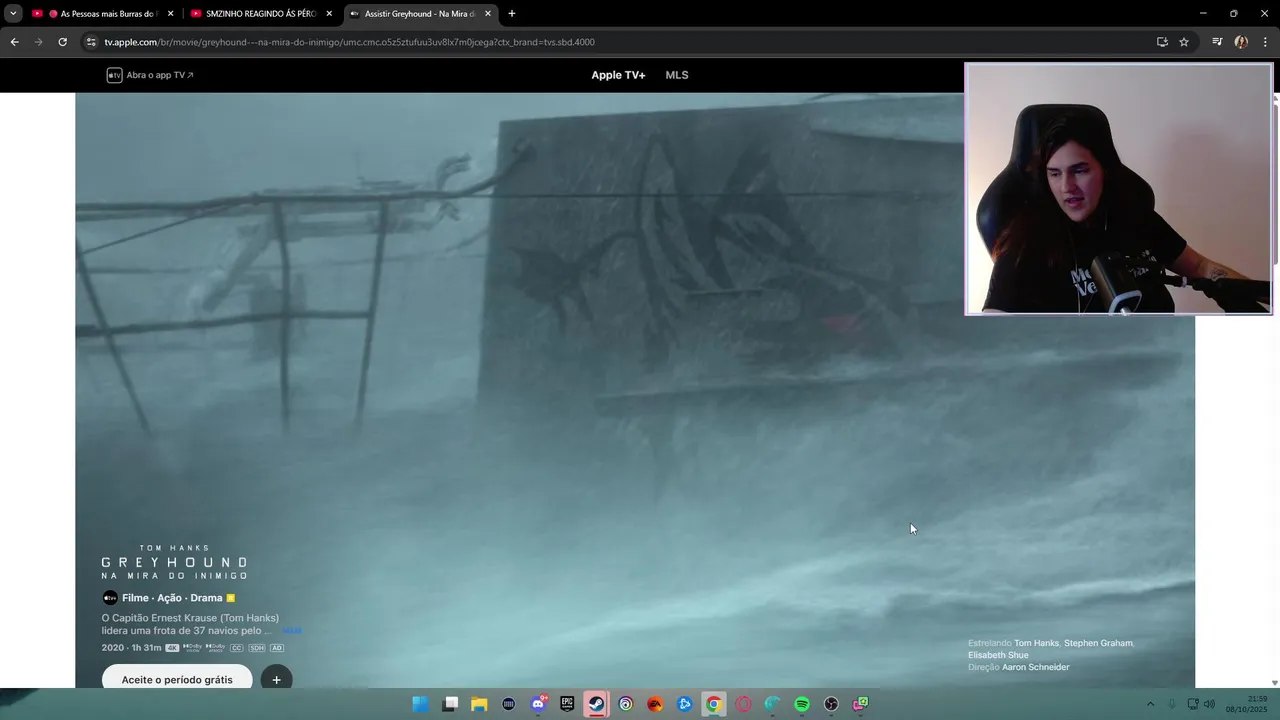Open the volume control in system tray
Viewport: 1280px width, 720px height.
[x=1210, y=704]
